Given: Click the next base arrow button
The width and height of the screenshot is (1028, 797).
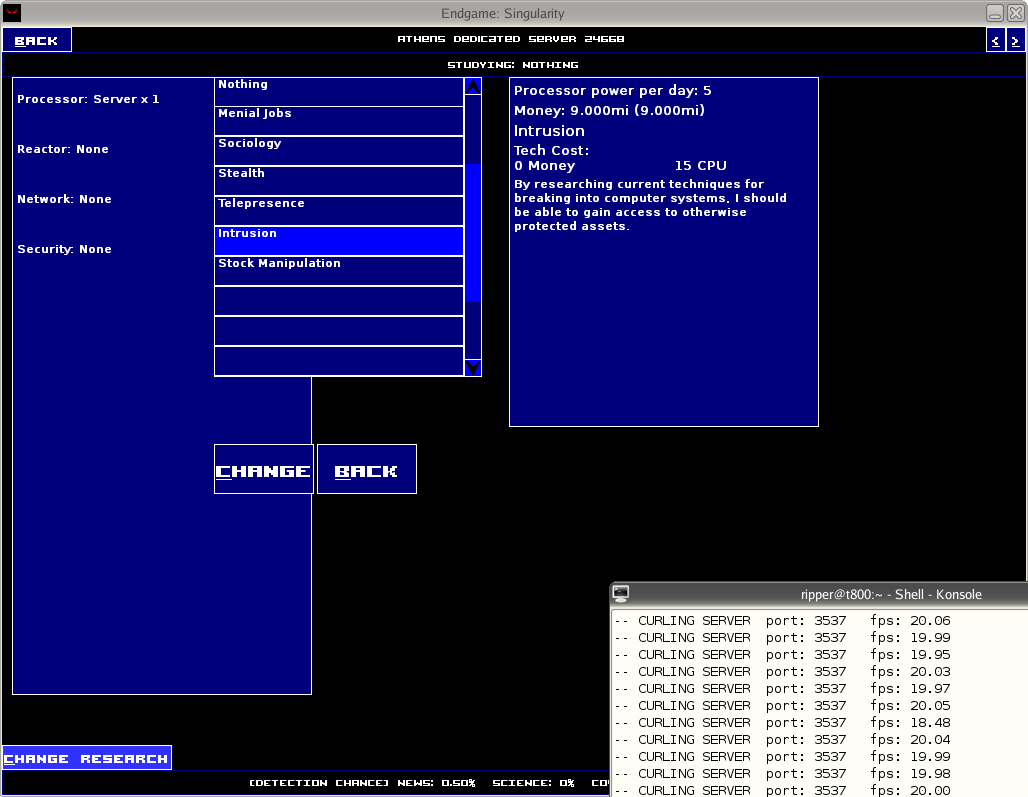Looking at the screenshot, I should pos(1015,40).
